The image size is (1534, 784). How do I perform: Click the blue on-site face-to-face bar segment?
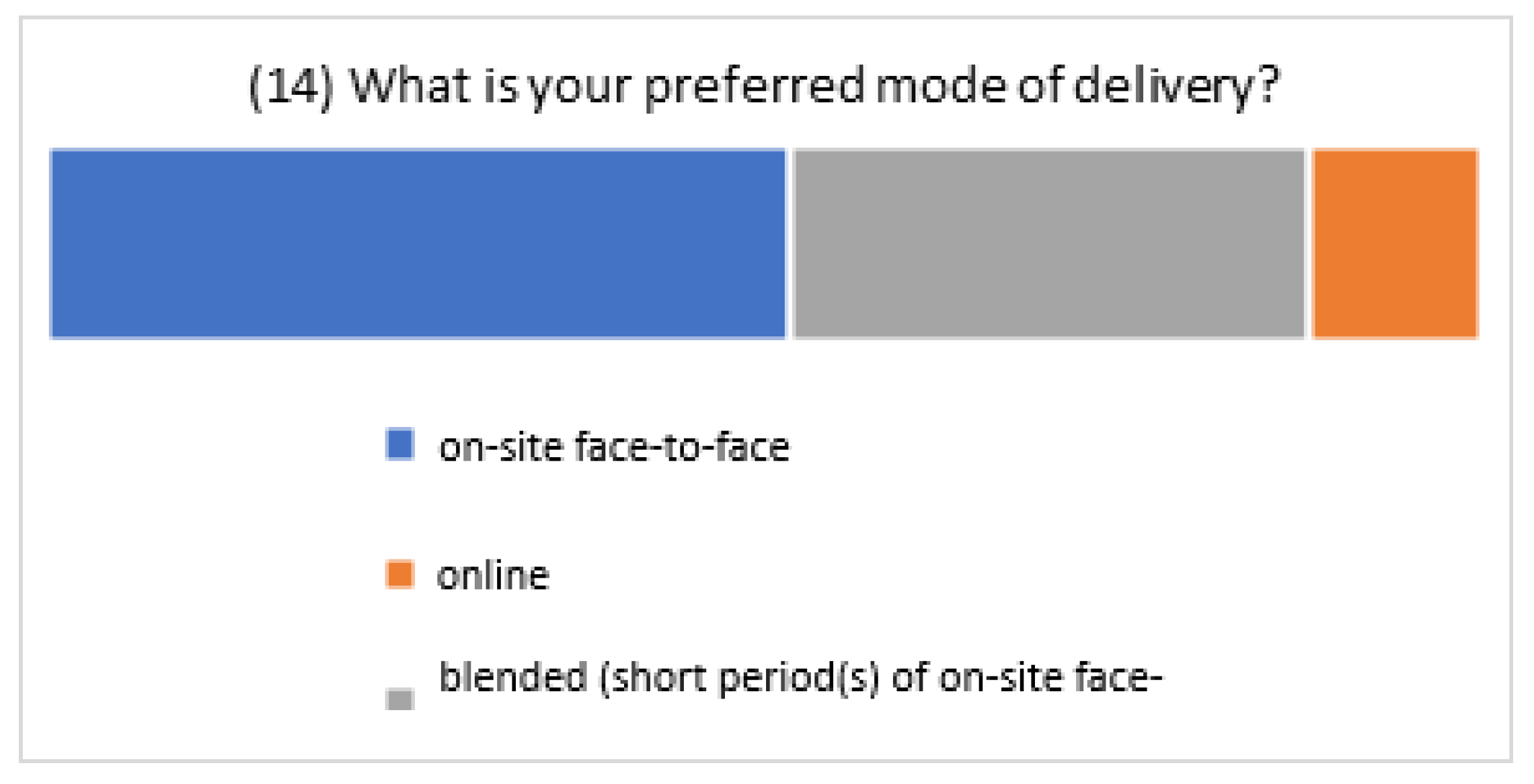point(418,243)
